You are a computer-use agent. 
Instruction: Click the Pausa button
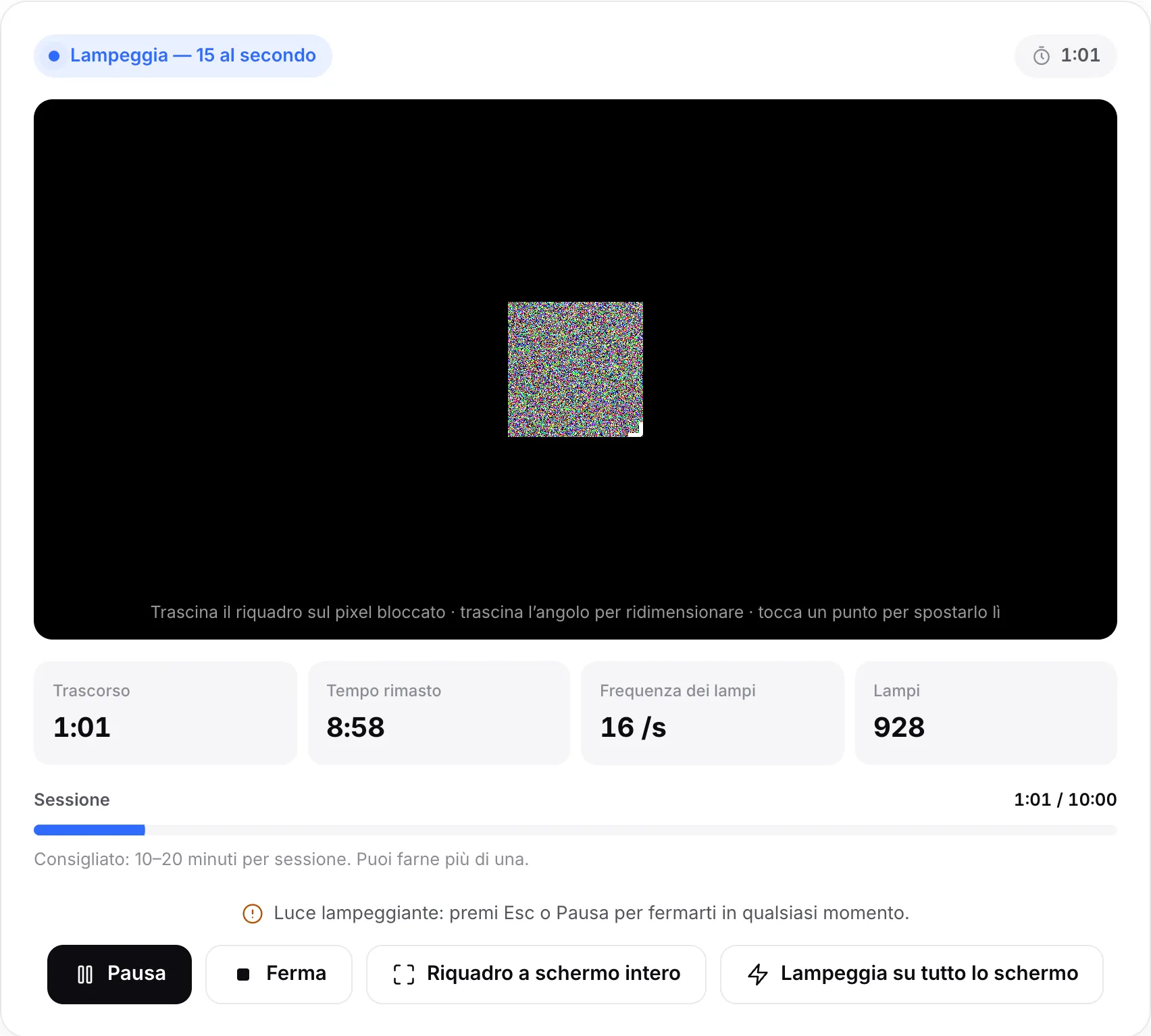[120, 974]
